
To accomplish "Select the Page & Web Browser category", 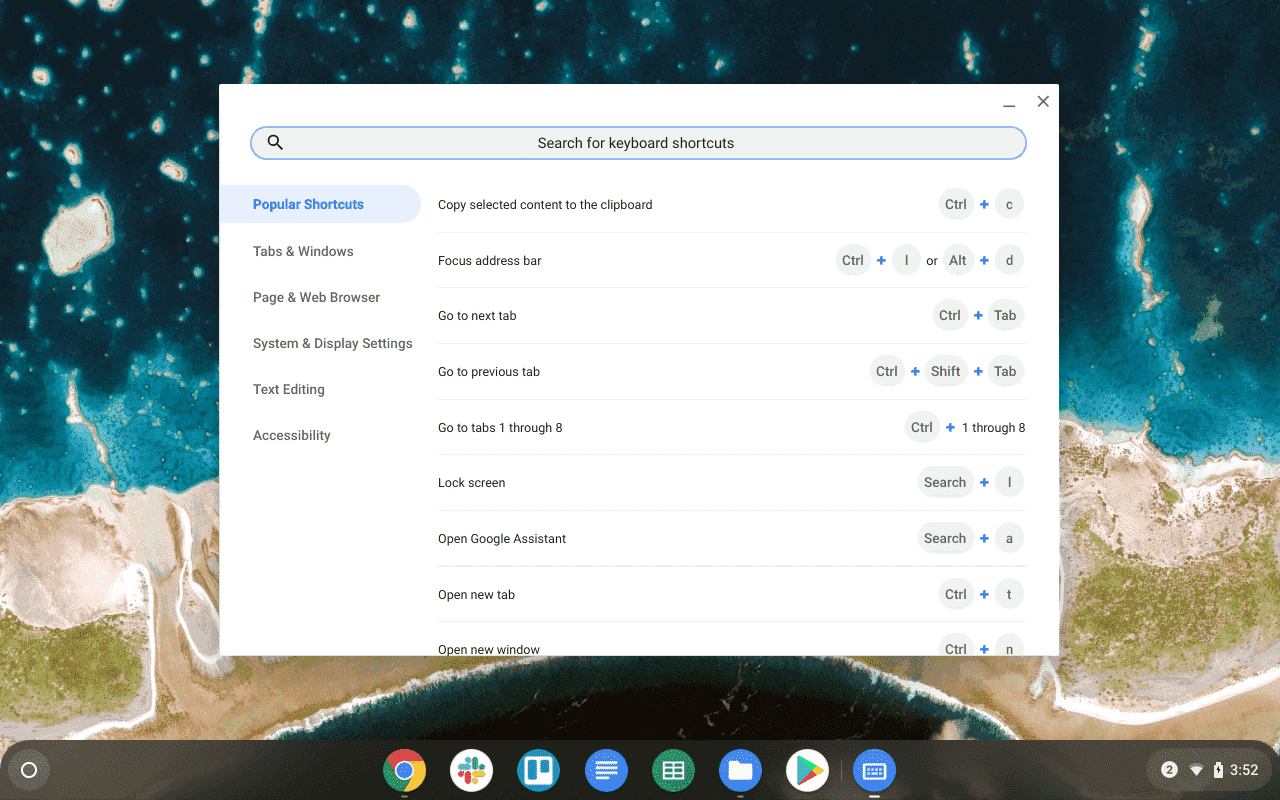I will [317, 297].
